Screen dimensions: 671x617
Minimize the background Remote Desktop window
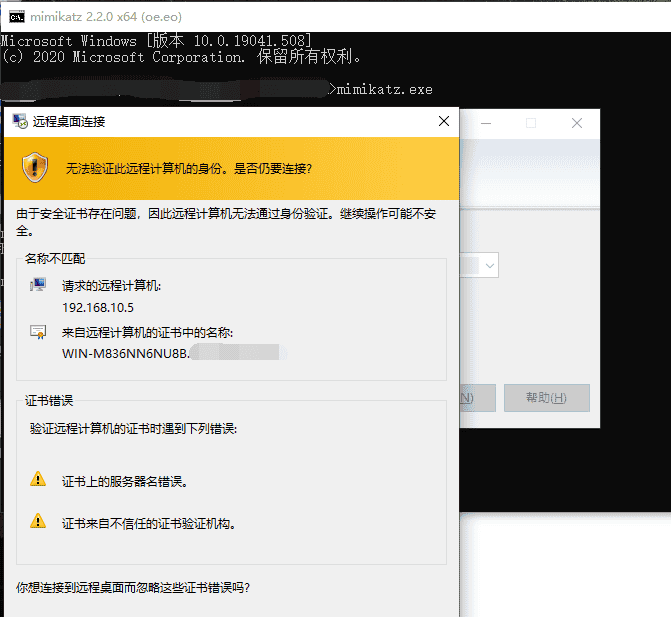coord(486,124)
